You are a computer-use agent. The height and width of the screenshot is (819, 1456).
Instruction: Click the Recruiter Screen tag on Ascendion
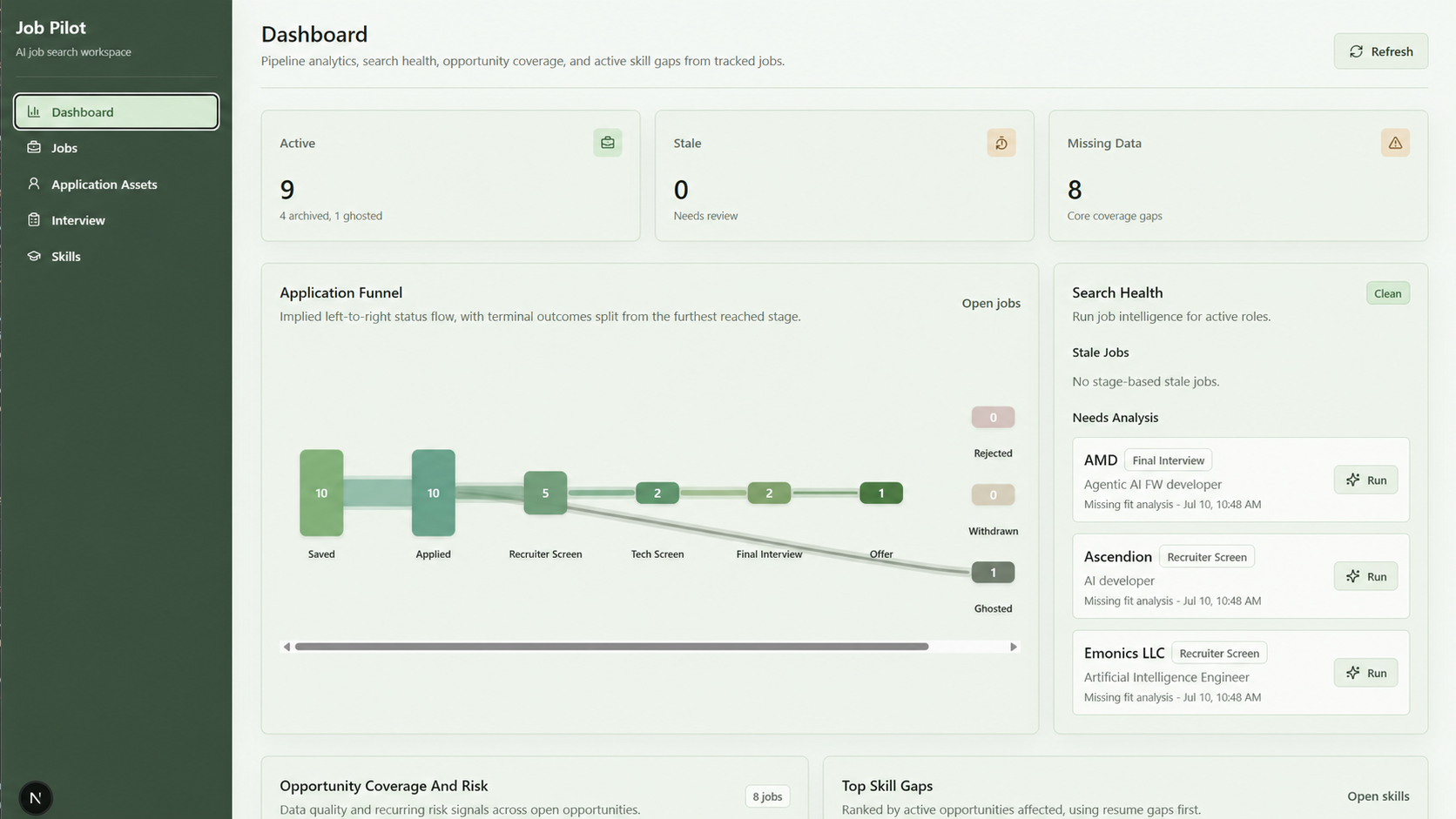1206,557
